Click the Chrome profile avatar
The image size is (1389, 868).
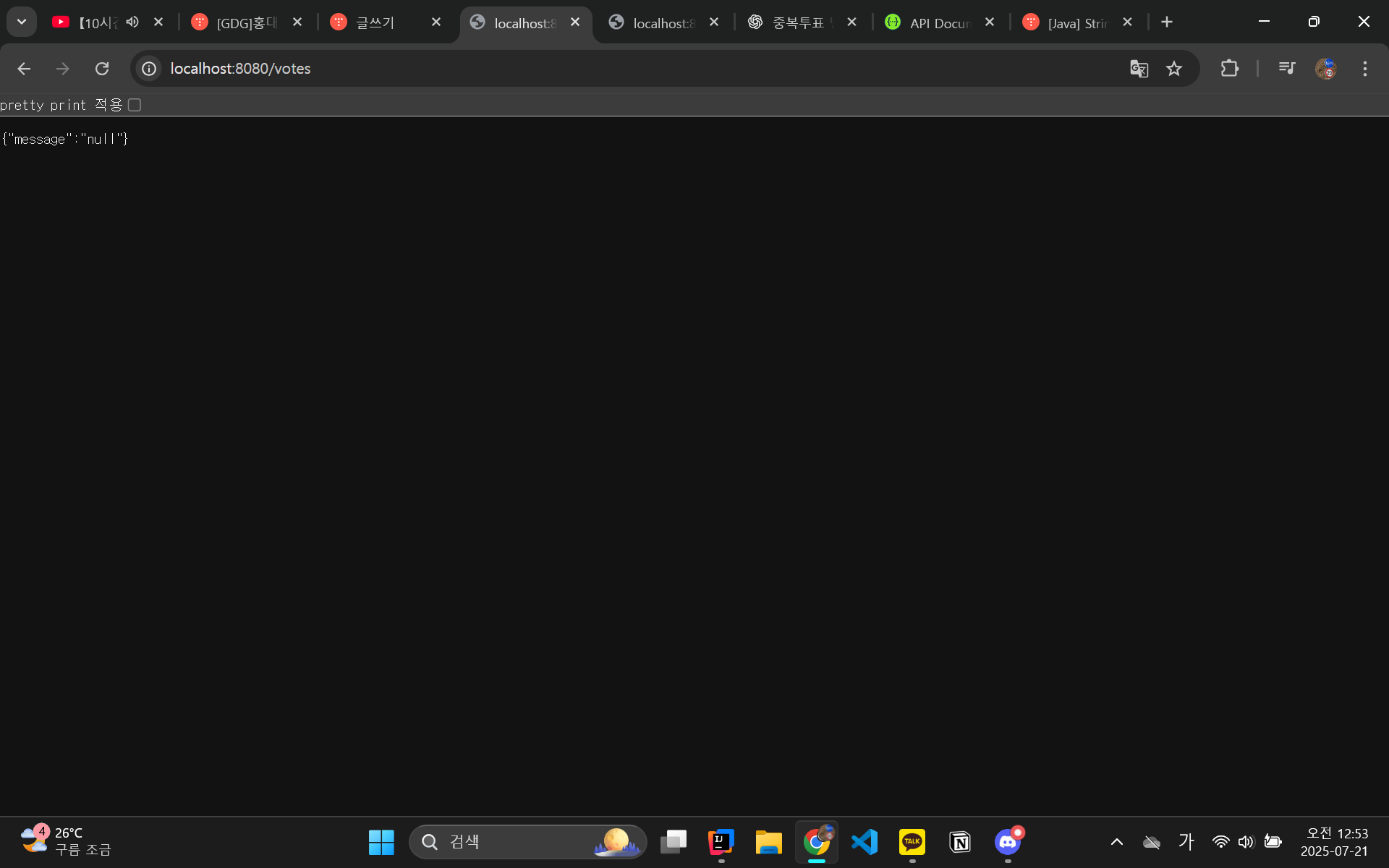(x=1325, y=69)
